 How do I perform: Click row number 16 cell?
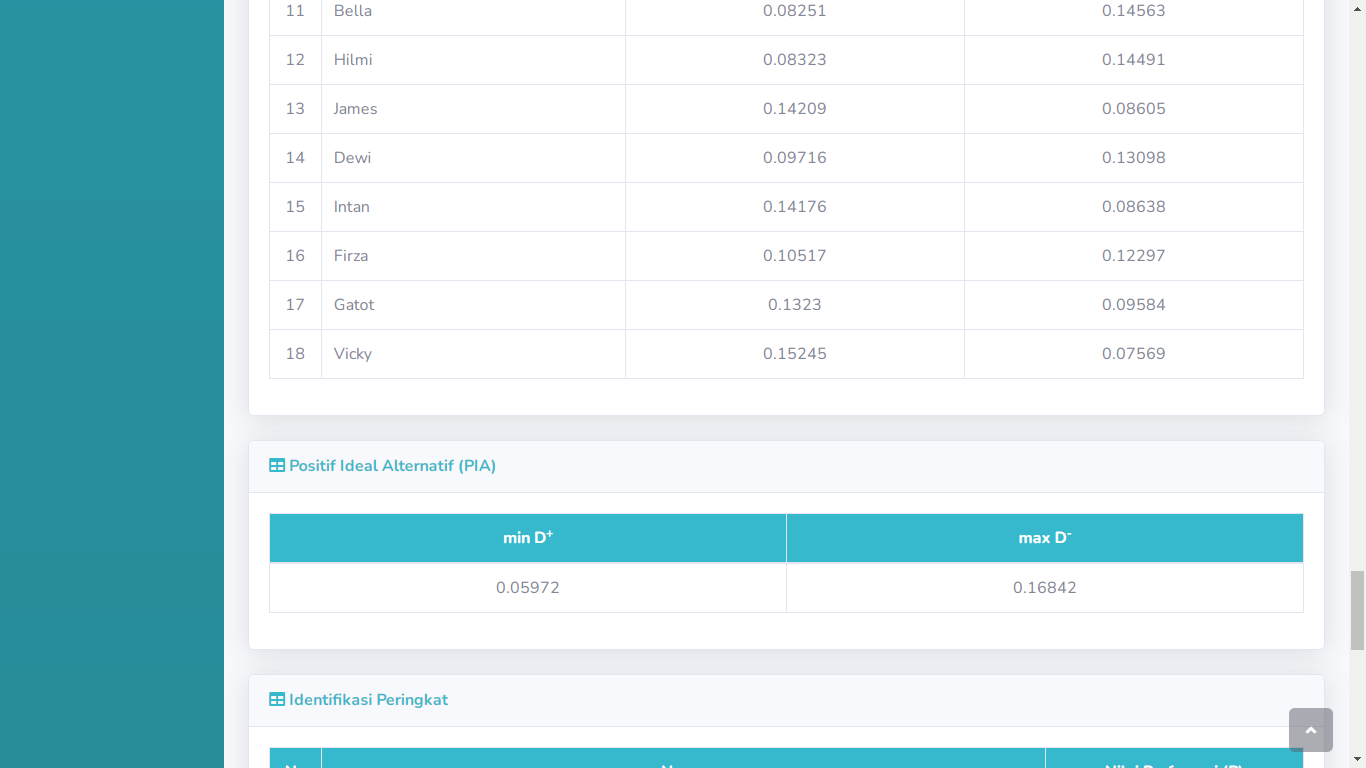coord(295,256)
